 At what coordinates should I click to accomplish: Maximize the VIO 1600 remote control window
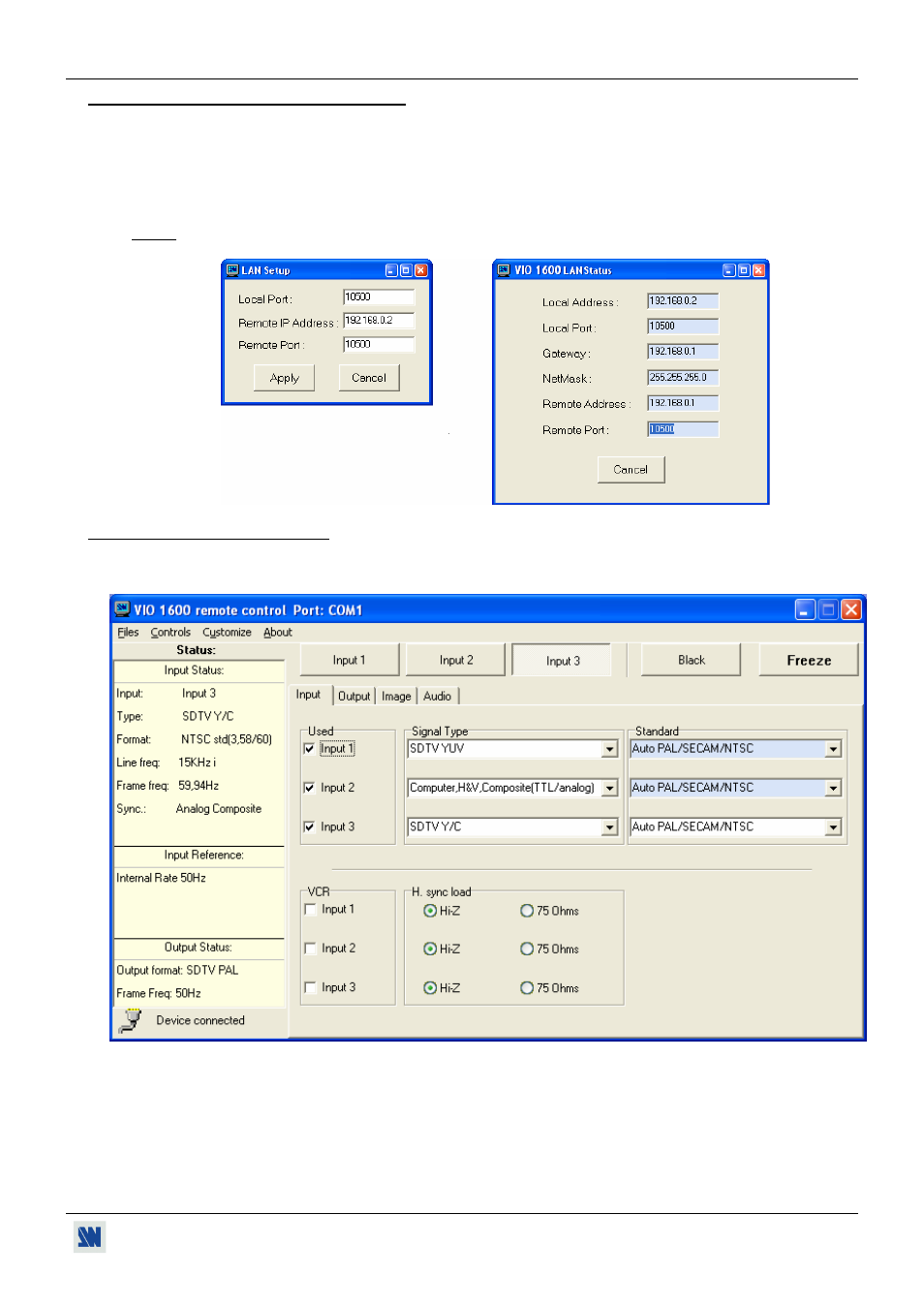pyautogui.click(x=828, y=609)
